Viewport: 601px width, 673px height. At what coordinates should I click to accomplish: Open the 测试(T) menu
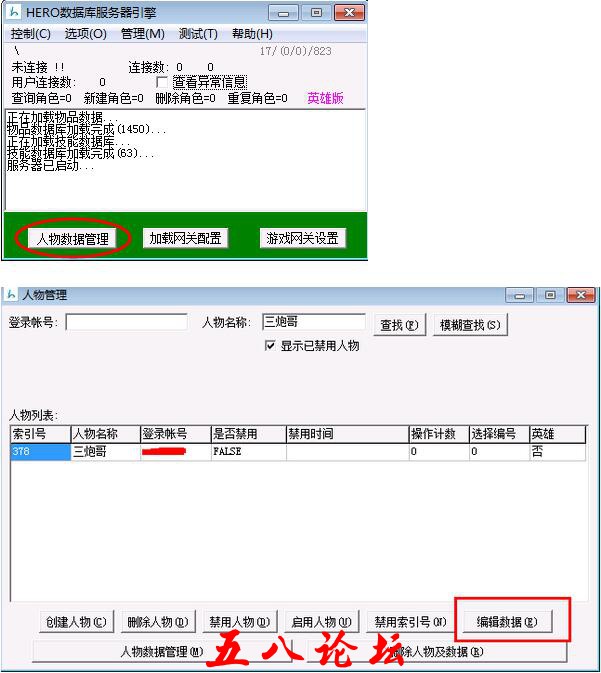pyautogui.click(x=197, y=33)
